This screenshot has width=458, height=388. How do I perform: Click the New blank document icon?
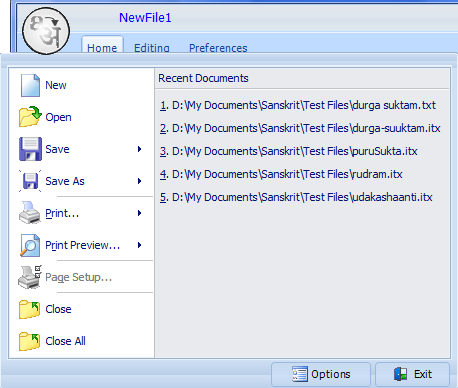pos(30,85)
